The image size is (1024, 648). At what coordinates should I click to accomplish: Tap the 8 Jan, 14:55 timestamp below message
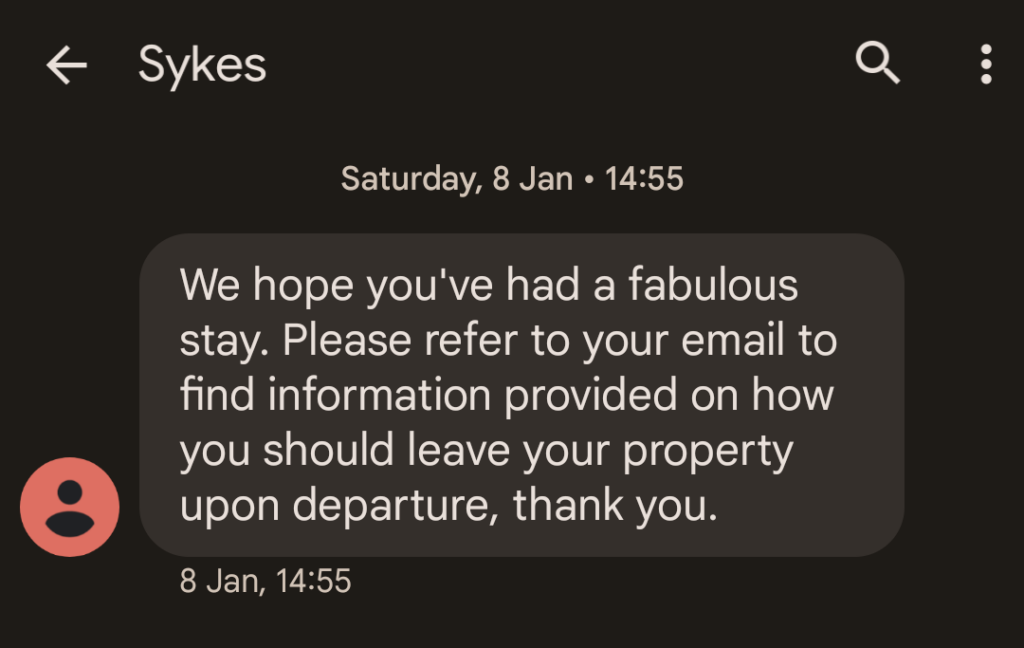click(x=265, y=581)
